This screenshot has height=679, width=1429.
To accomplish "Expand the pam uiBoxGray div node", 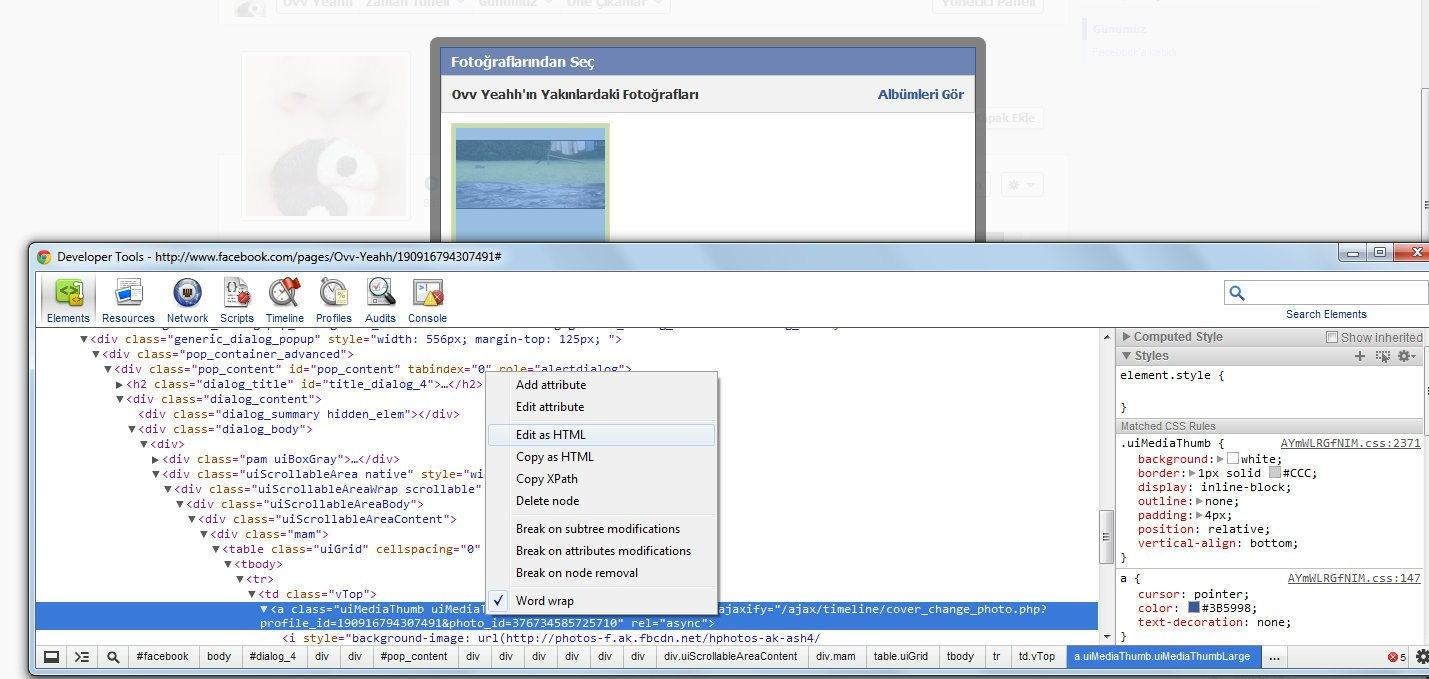I will coord(156,460).
